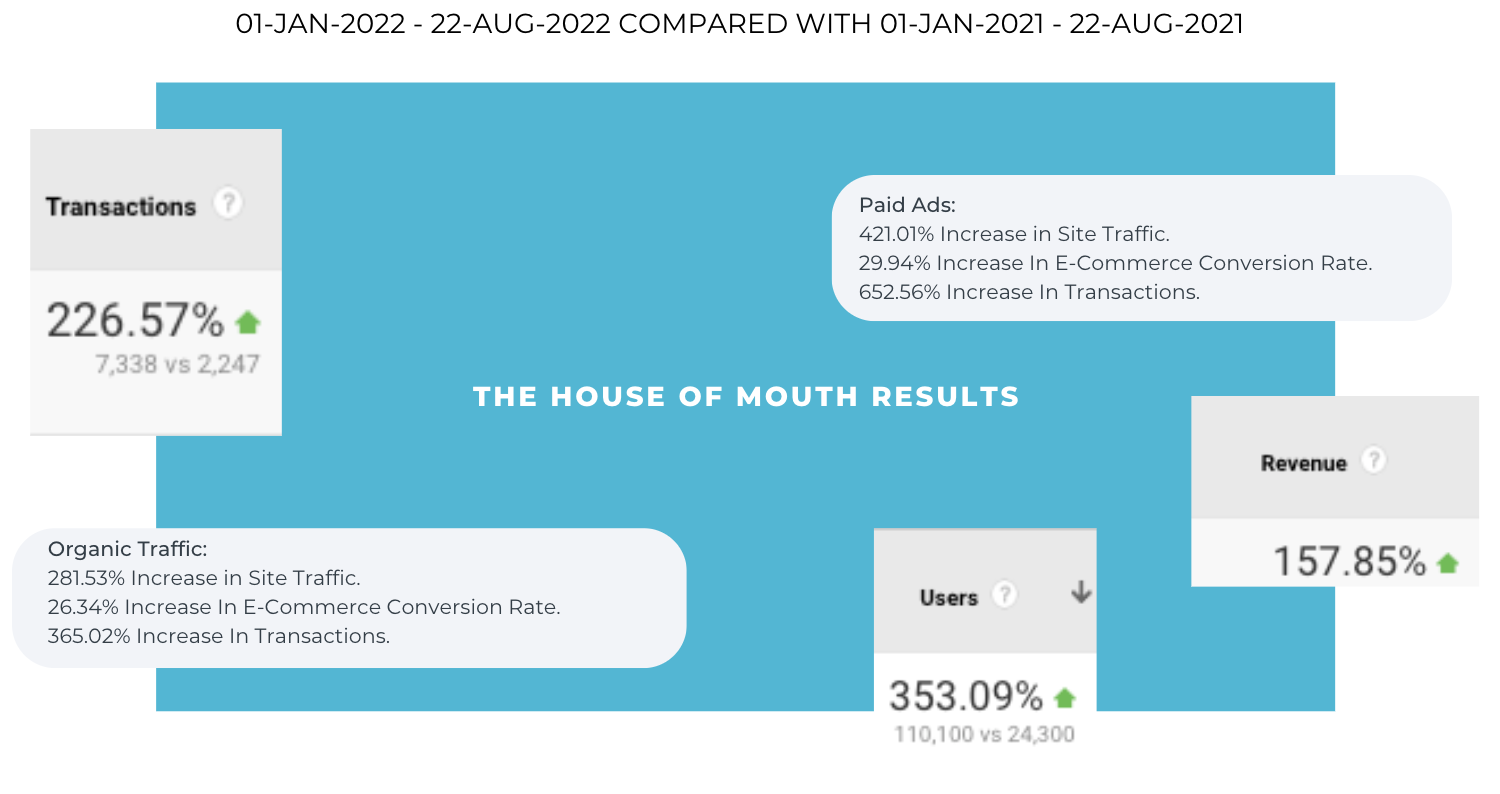The width and height of the screenshot is (1500, 794).
Task: Click the help icon beside Transactions
Action: point(229,204)
